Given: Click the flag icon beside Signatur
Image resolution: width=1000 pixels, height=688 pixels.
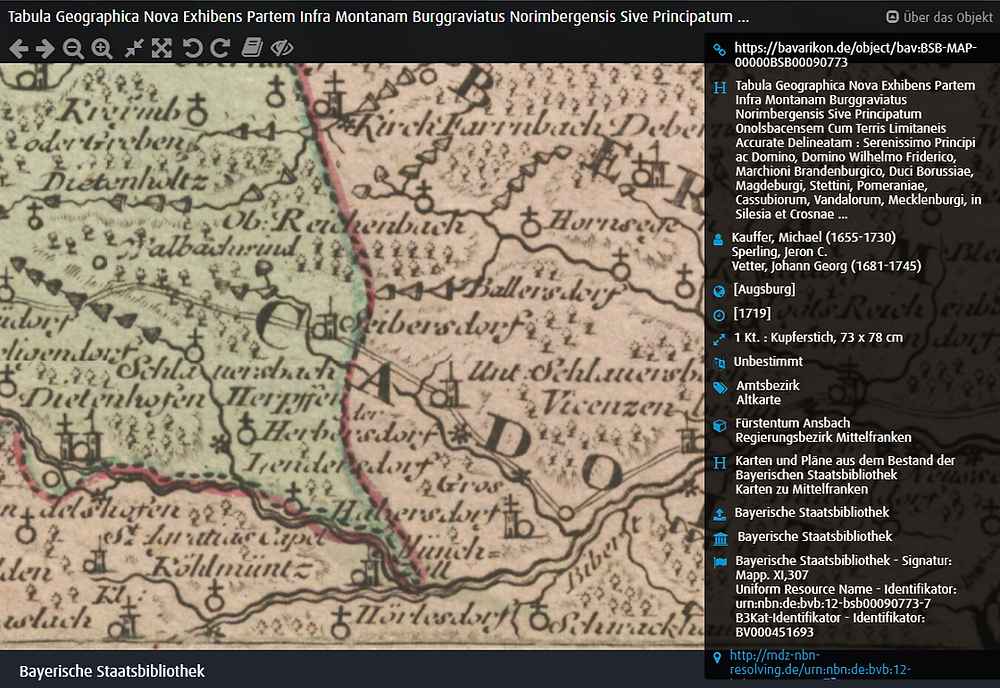Looking at the screenshot, I should [x=720, y=562].
